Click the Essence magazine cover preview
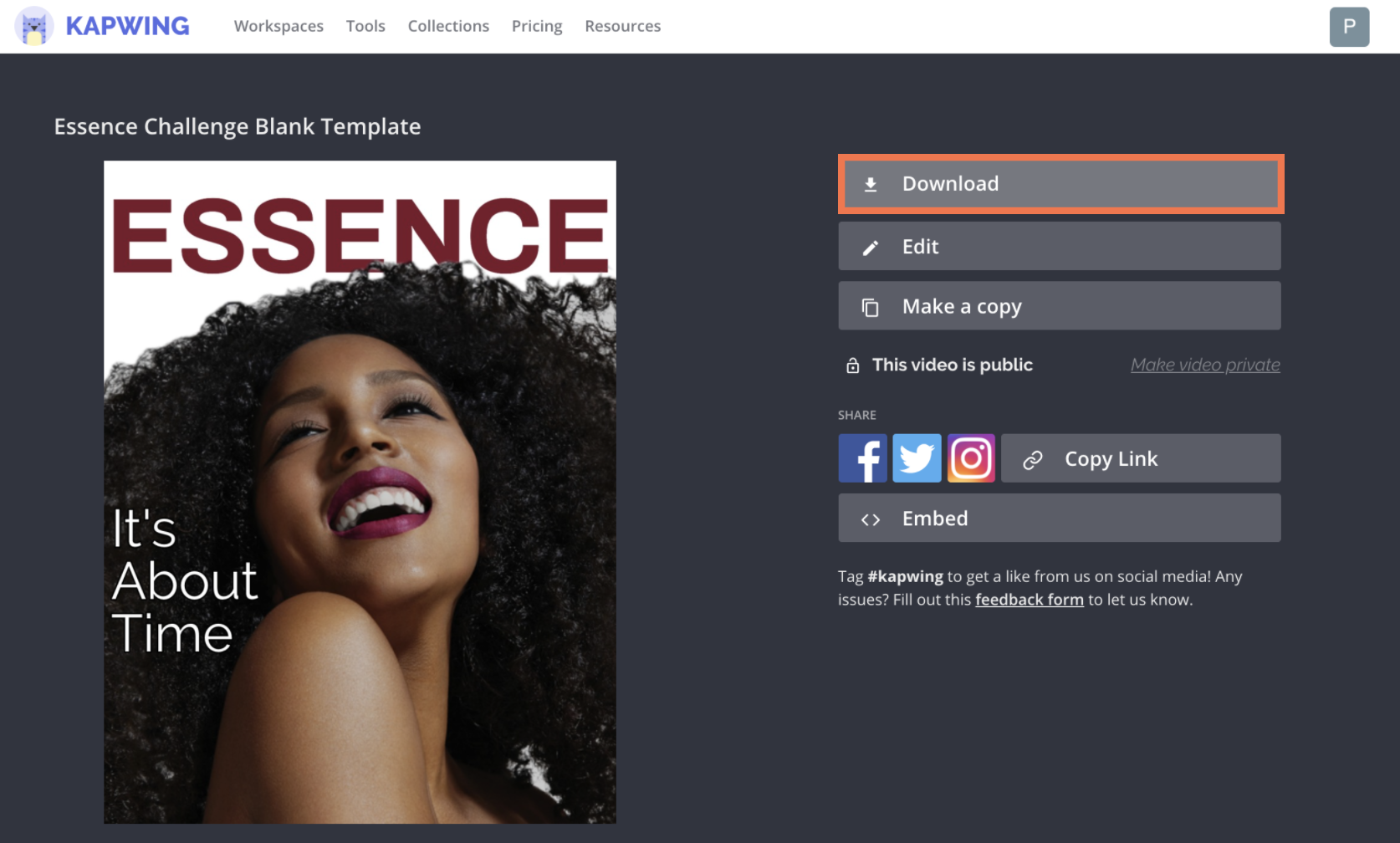The height and width of the screenshot is (843, 1400). [x=360, y=492]
